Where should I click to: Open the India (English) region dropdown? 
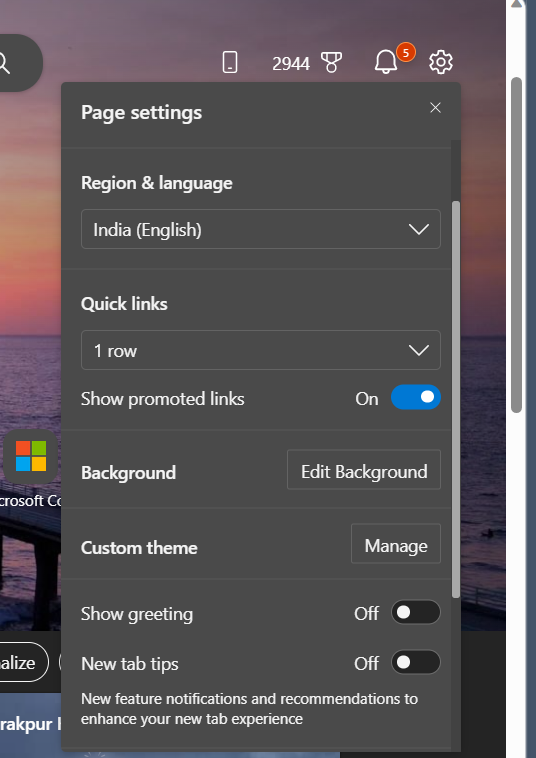pos(261,229)
